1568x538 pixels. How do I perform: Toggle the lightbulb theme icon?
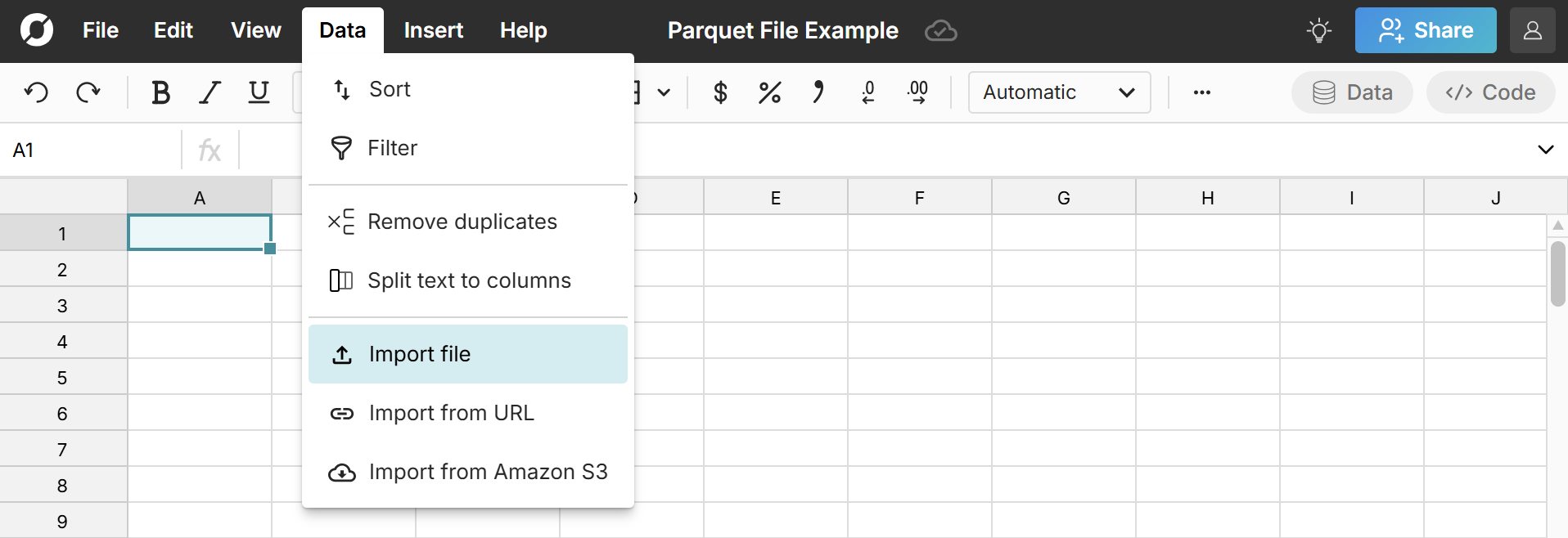pos(1318,31)
